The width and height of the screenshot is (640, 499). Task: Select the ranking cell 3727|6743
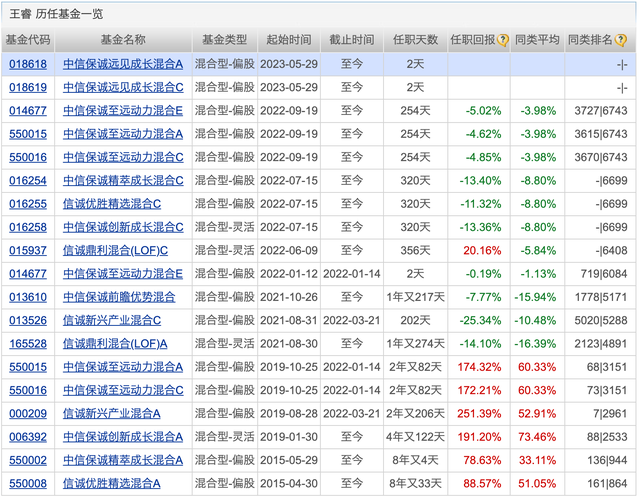601,111
